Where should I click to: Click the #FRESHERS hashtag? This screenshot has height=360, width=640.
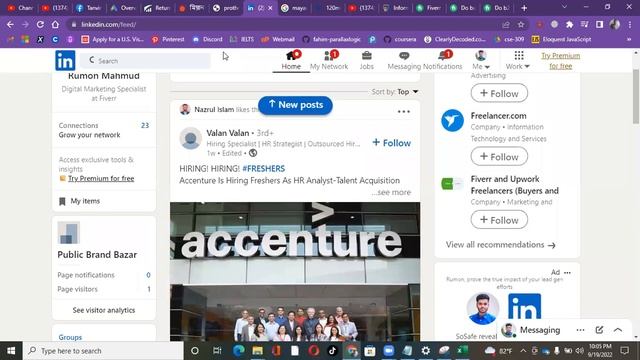point(264,169)
